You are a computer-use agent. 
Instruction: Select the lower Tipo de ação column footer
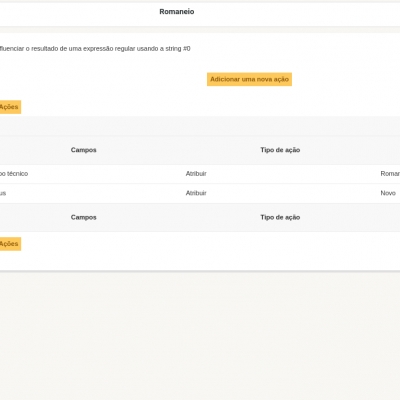click(280, 217)
